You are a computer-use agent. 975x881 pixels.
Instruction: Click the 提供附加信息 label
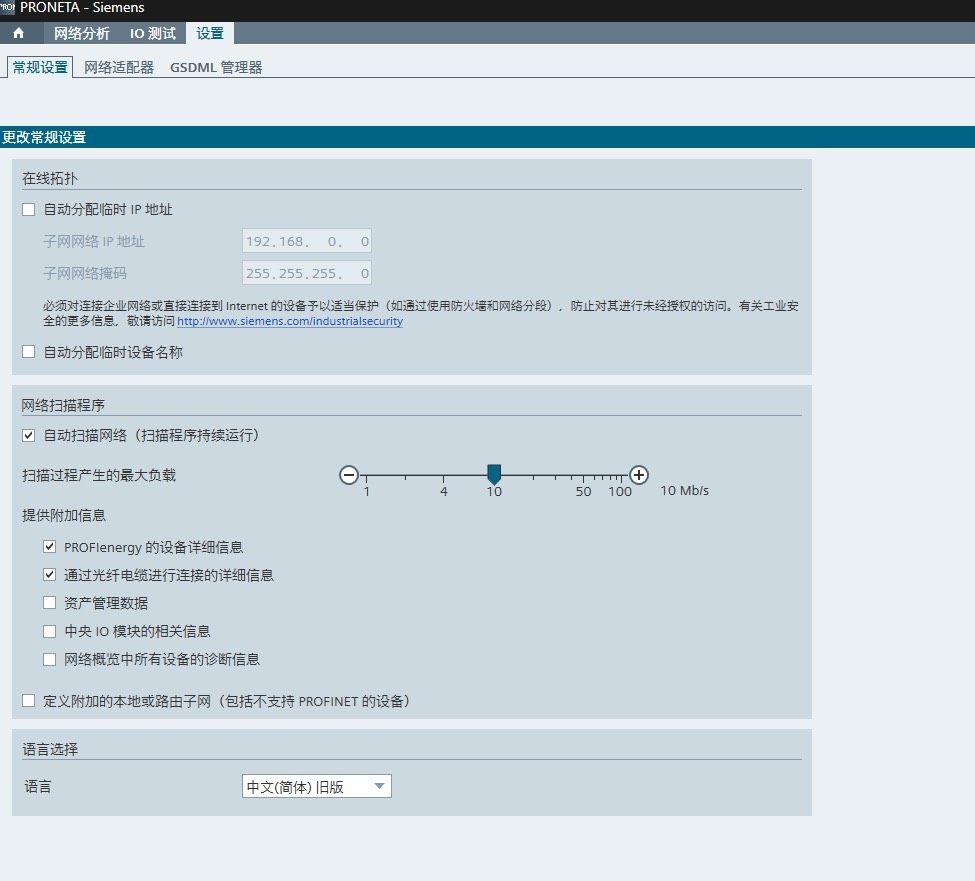pos(63,515)
